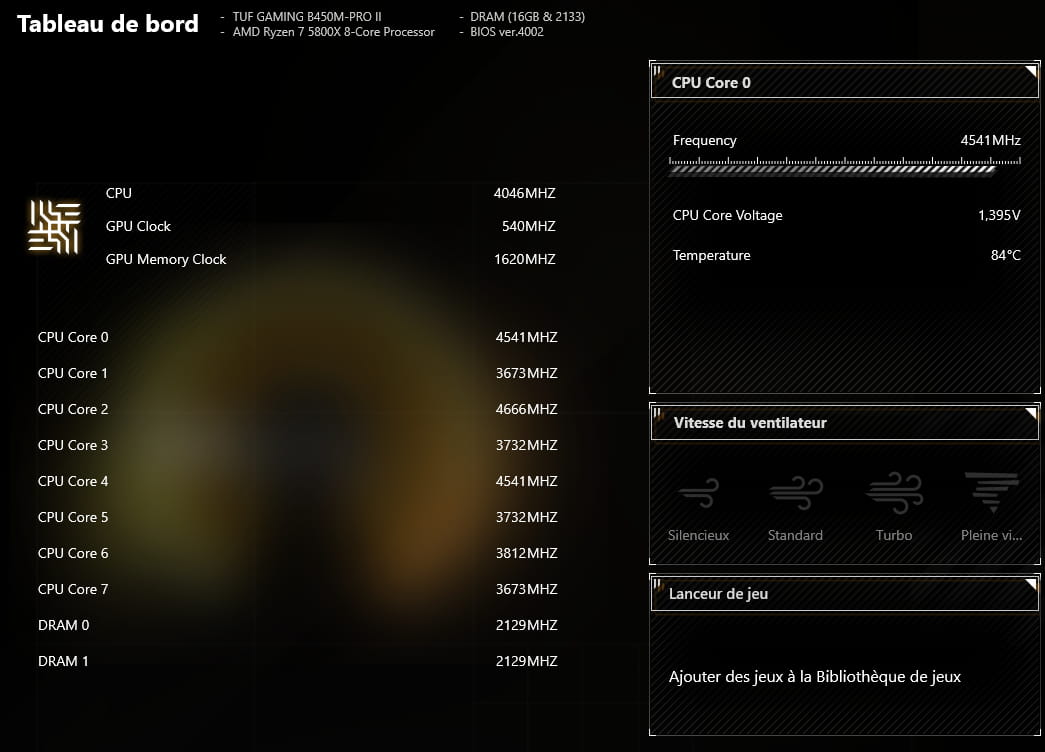
Task: Click the Frequency 4541MHz panel value
Action: tap(990, 141)
